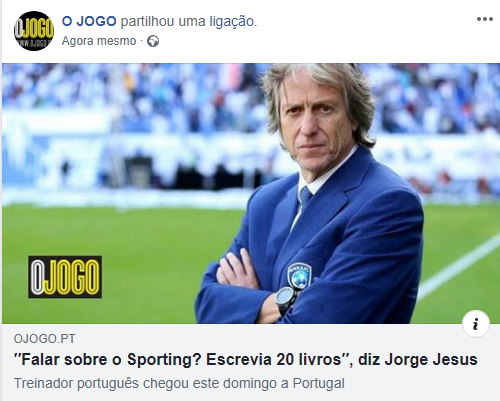Click the info "i" button on preview
Viewport: 500px width, 401px height.
point(476,324)
